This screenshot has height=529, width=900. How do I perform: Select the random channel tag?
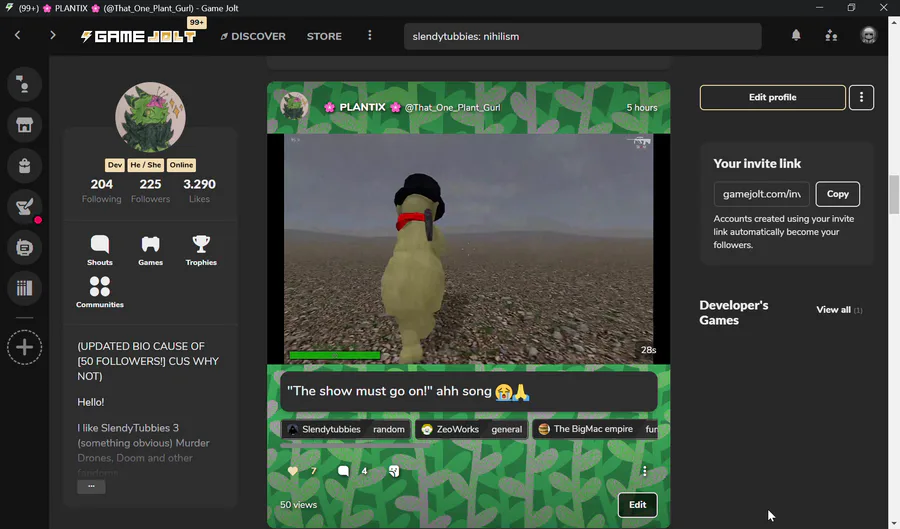click(x=389, y=429)
